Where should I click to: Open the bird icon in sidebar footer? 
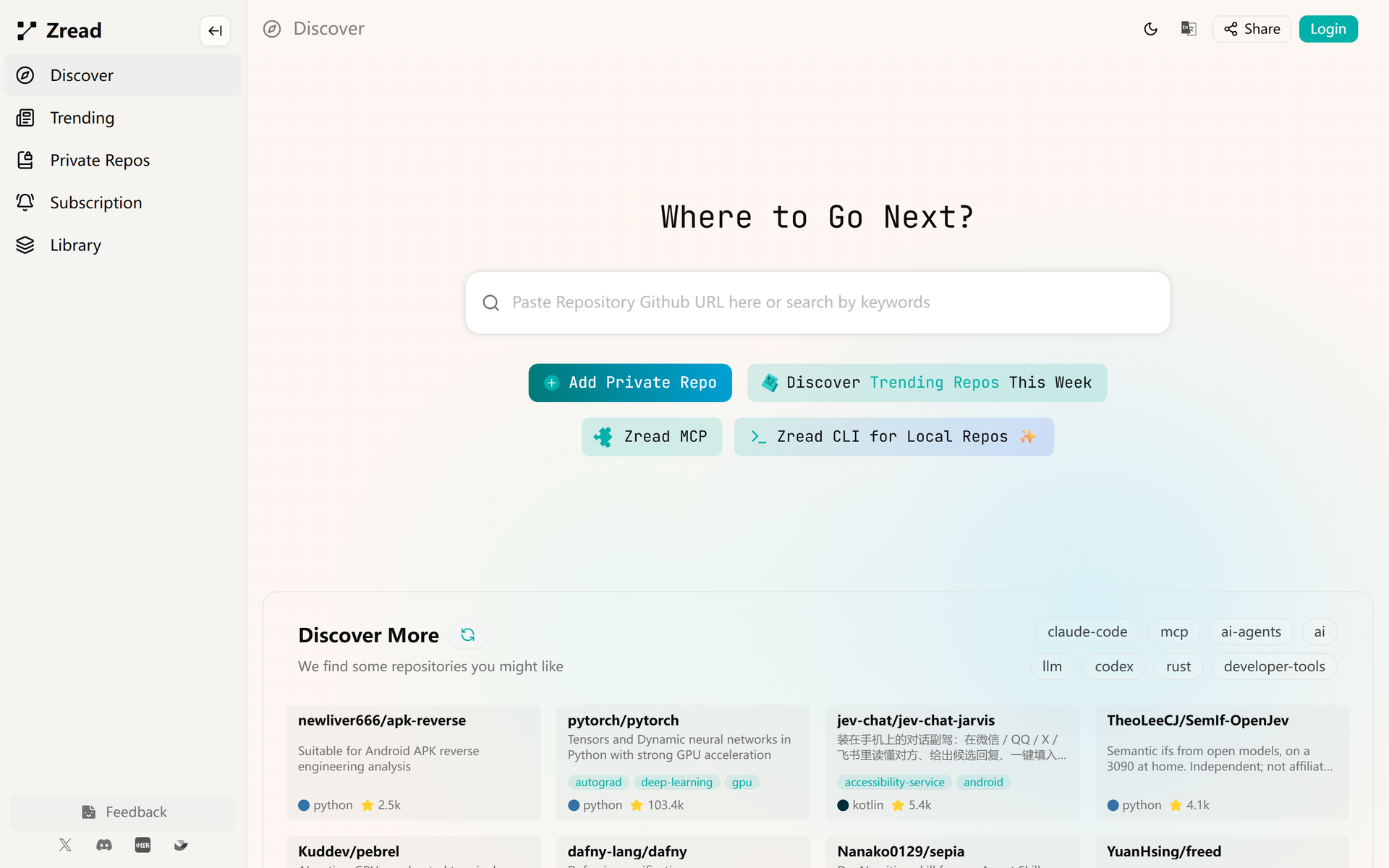point(181,845)
